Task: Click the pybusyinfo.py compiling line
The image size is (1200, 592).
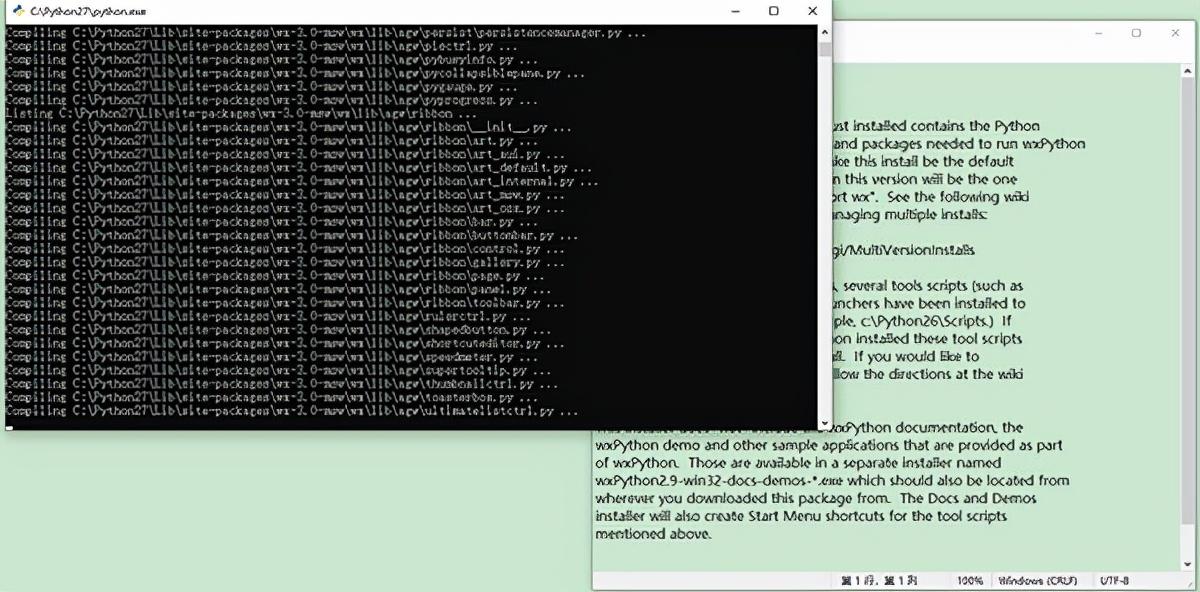Action: point(272,60)
